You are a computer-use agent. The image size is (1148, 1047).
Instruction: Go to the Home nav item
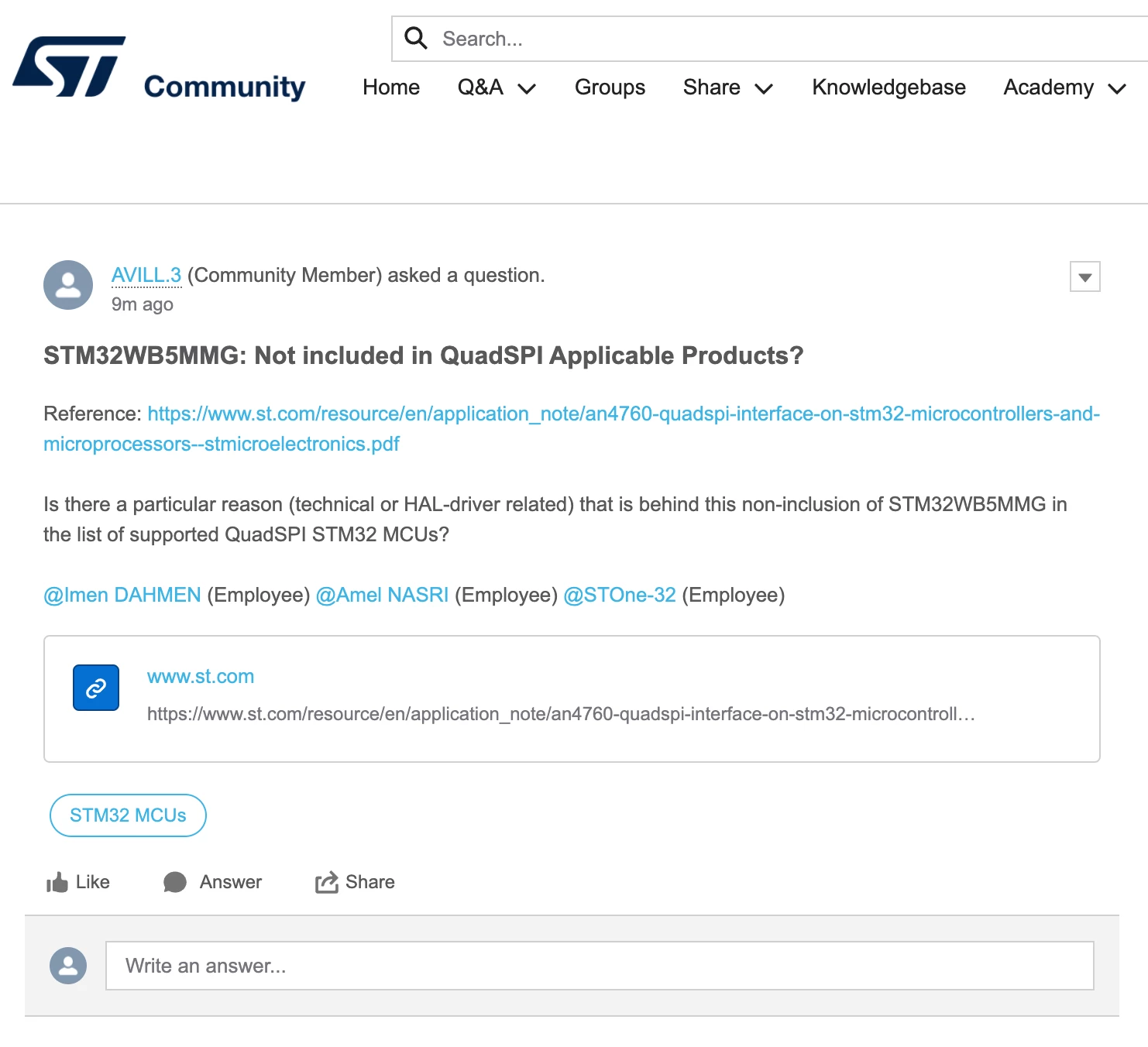[391, 88]
